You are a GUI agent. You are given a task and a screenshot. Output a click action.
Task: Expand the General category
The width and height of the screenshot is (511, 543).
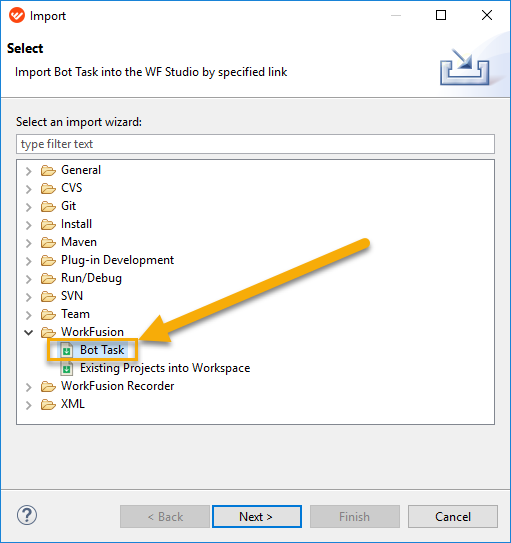[x=29, y=171]
